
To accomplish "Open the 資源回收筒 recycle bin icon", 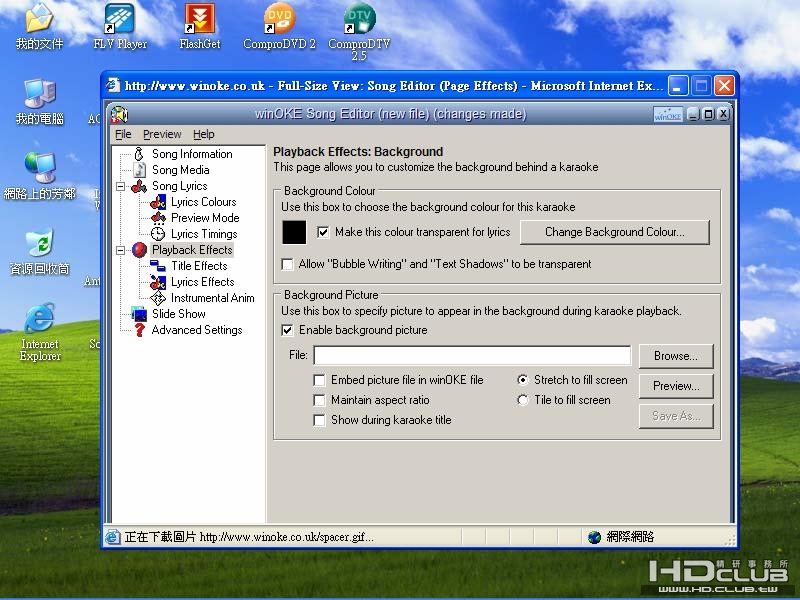I will [x=40, y=252].
